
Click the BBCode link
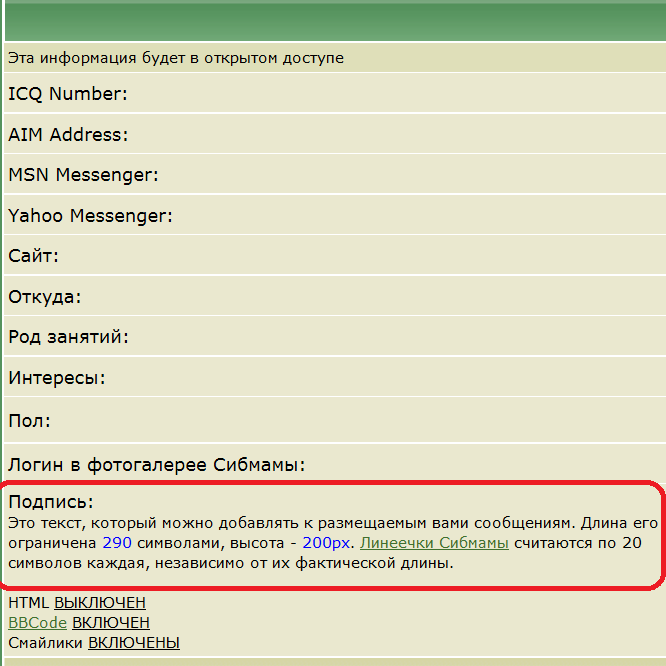(37, 623)
